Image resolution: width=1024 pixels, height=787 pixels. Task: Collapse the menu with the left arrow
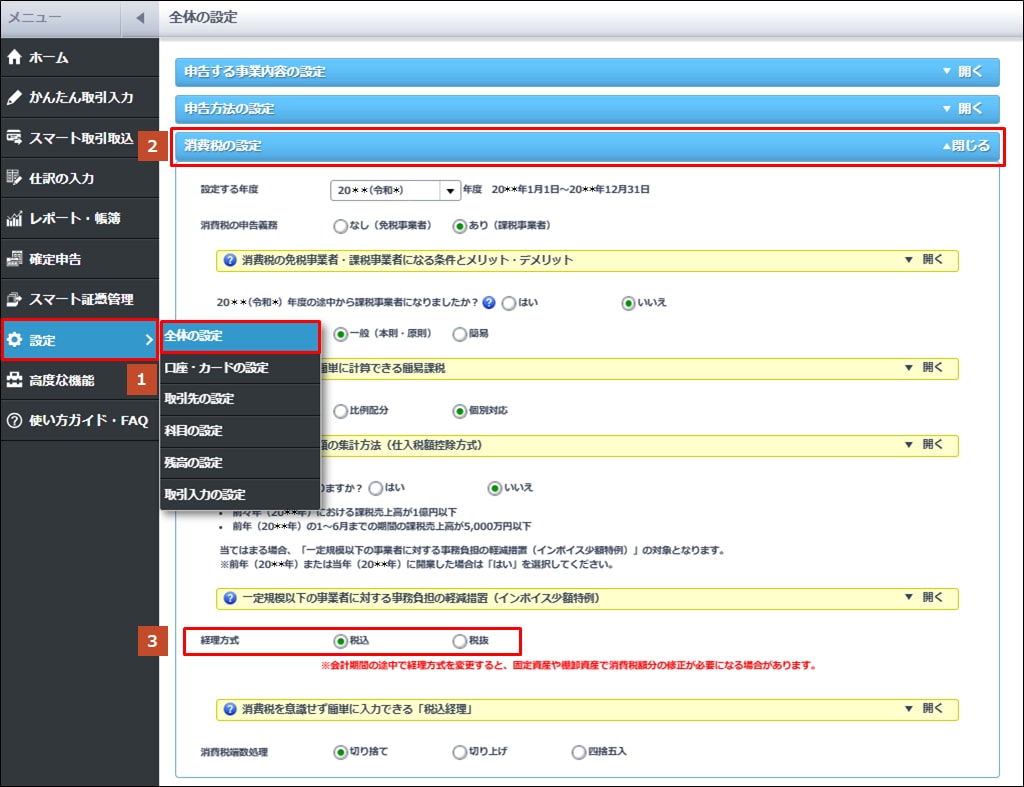[140, 18]
